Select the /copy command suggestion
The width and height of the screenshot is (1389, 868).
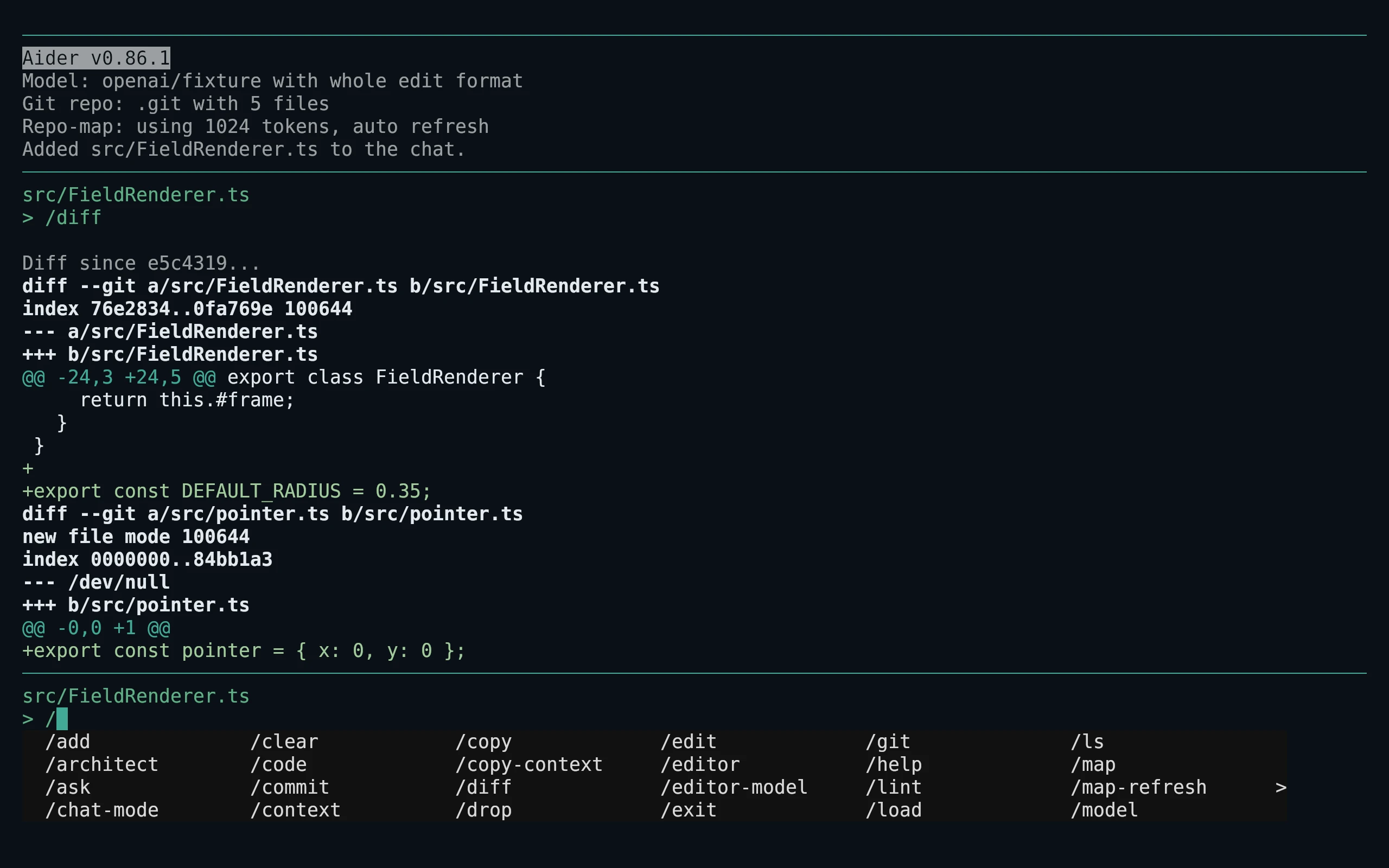[483, 742]
